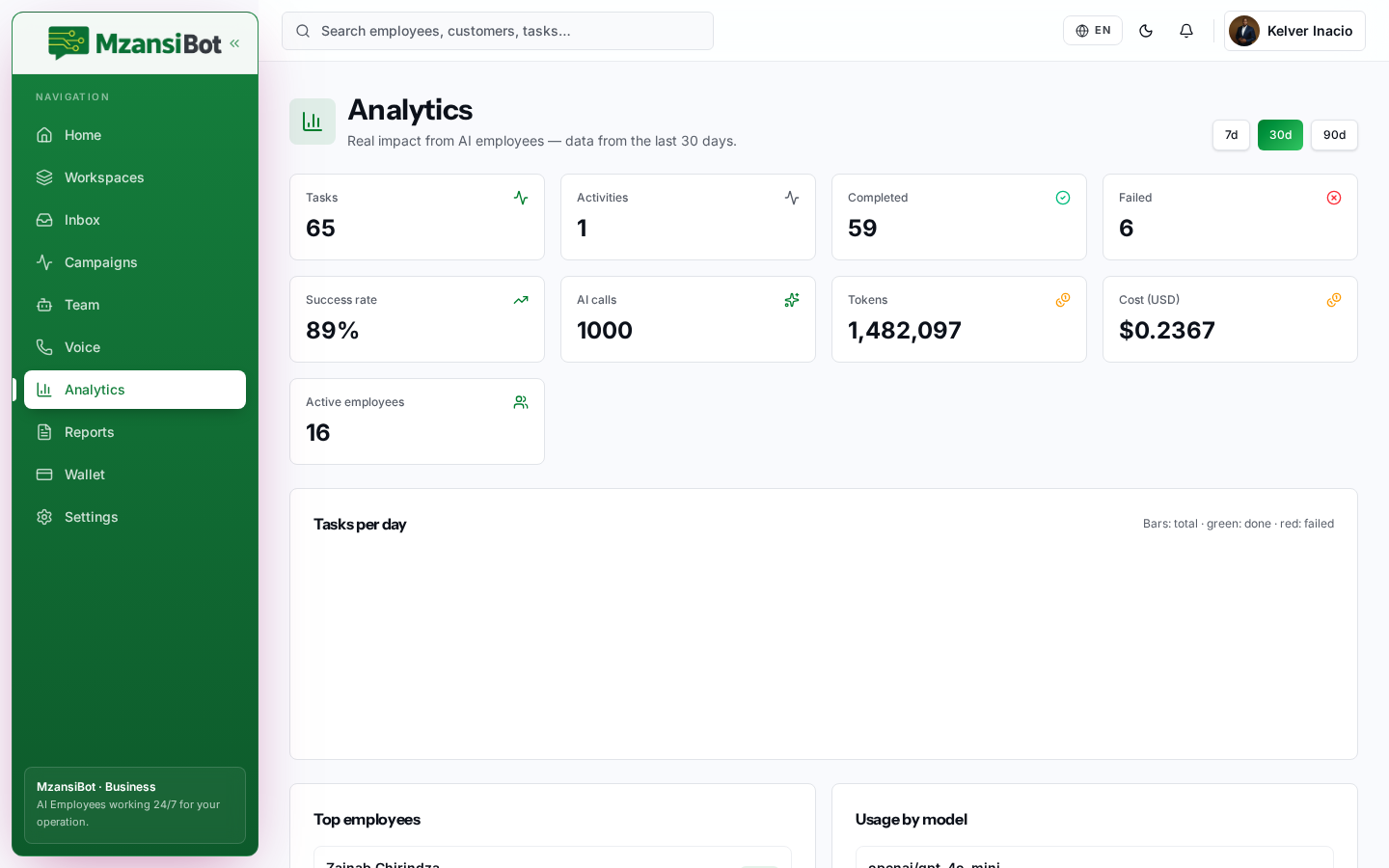Switch range to 7d
This screenshot has height=868, width=1389.
click(x=1231, y=135)
